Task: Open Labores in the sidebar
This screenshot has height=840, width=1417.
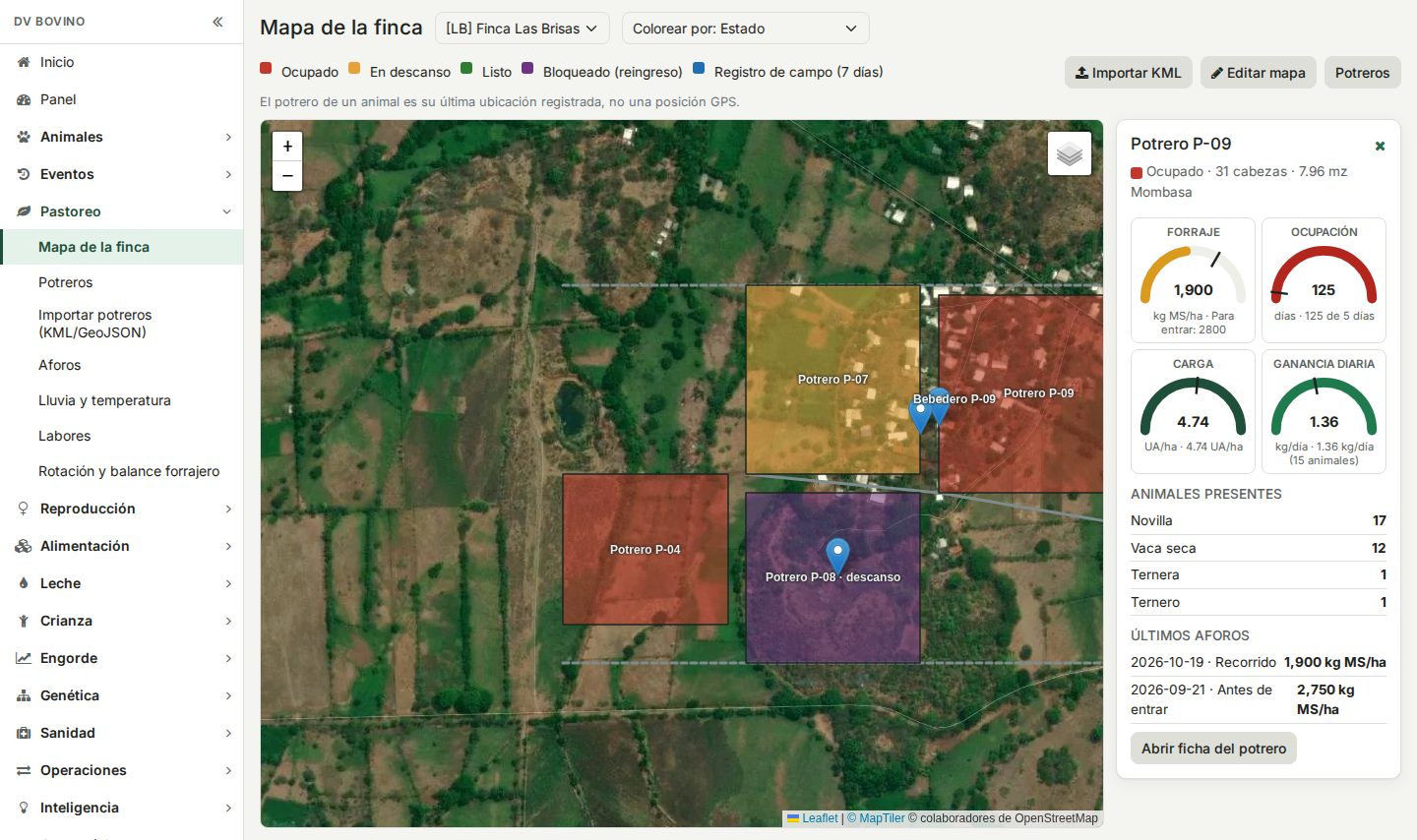Action: click(122, 436)
